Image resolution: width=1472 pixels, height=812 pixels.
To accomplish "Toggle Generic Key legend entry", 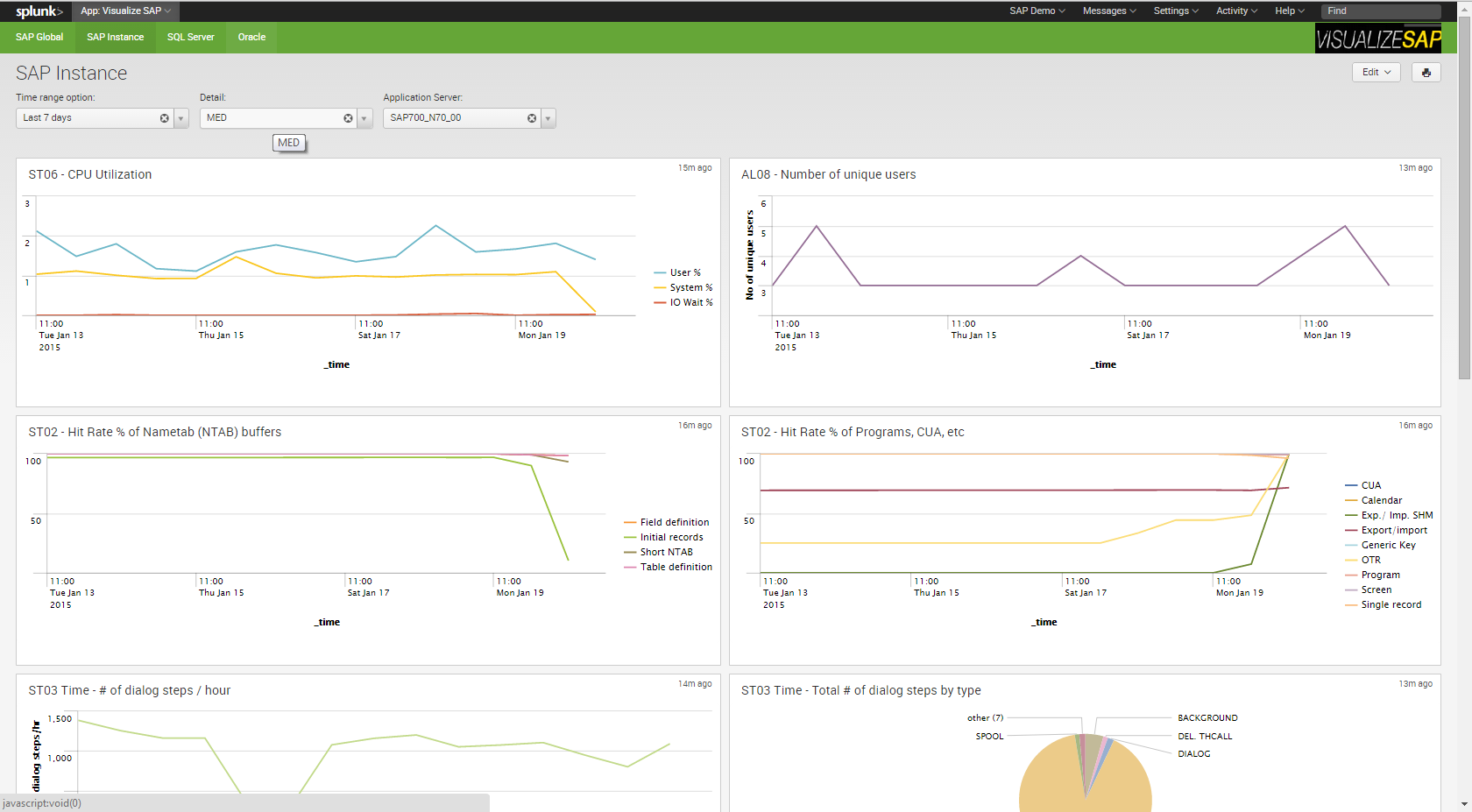I will coord(1381,545).
